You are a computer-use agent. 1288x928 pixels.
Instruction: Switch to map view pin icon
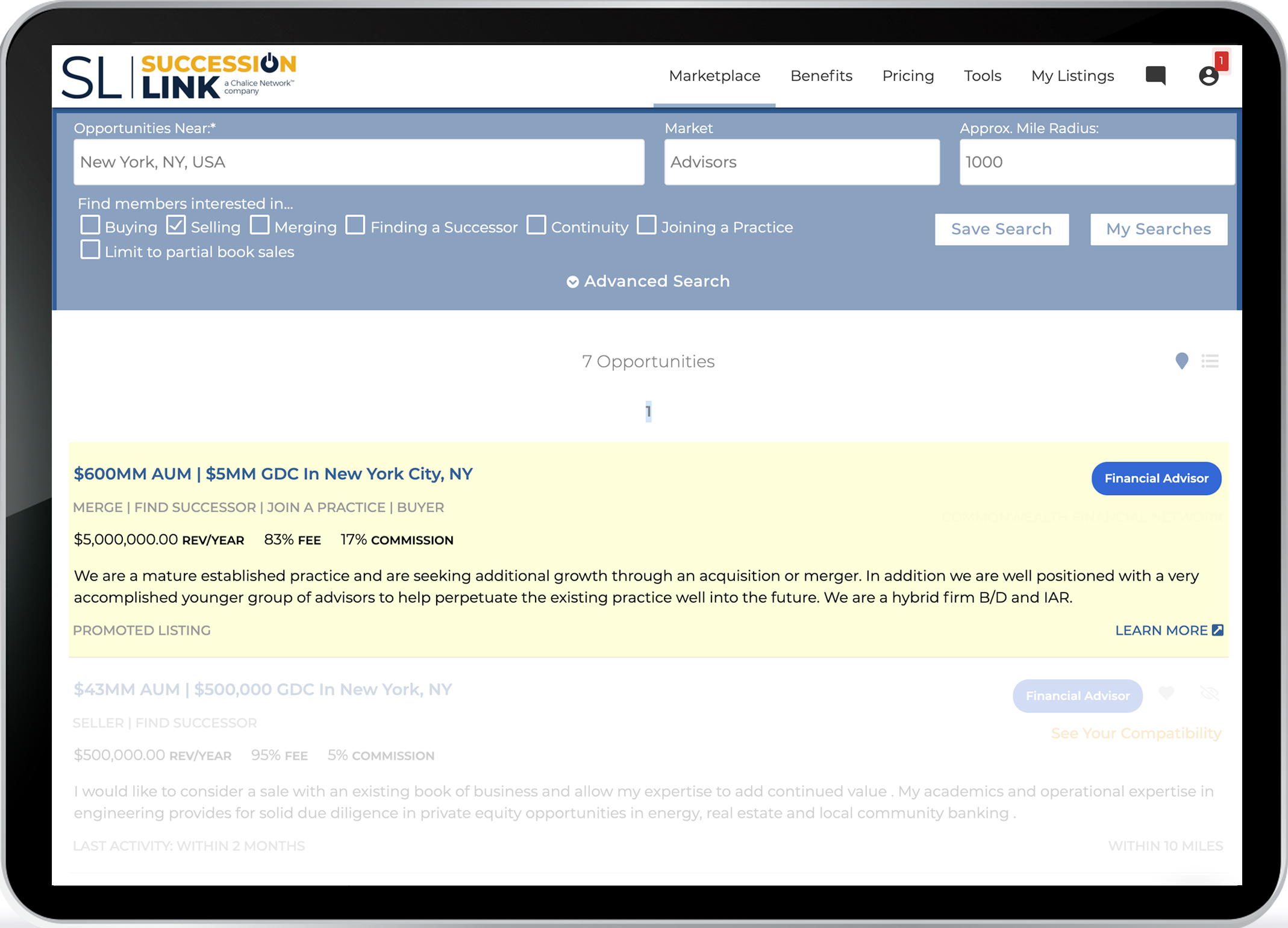pyautogui.click(x=1181, y=361)
